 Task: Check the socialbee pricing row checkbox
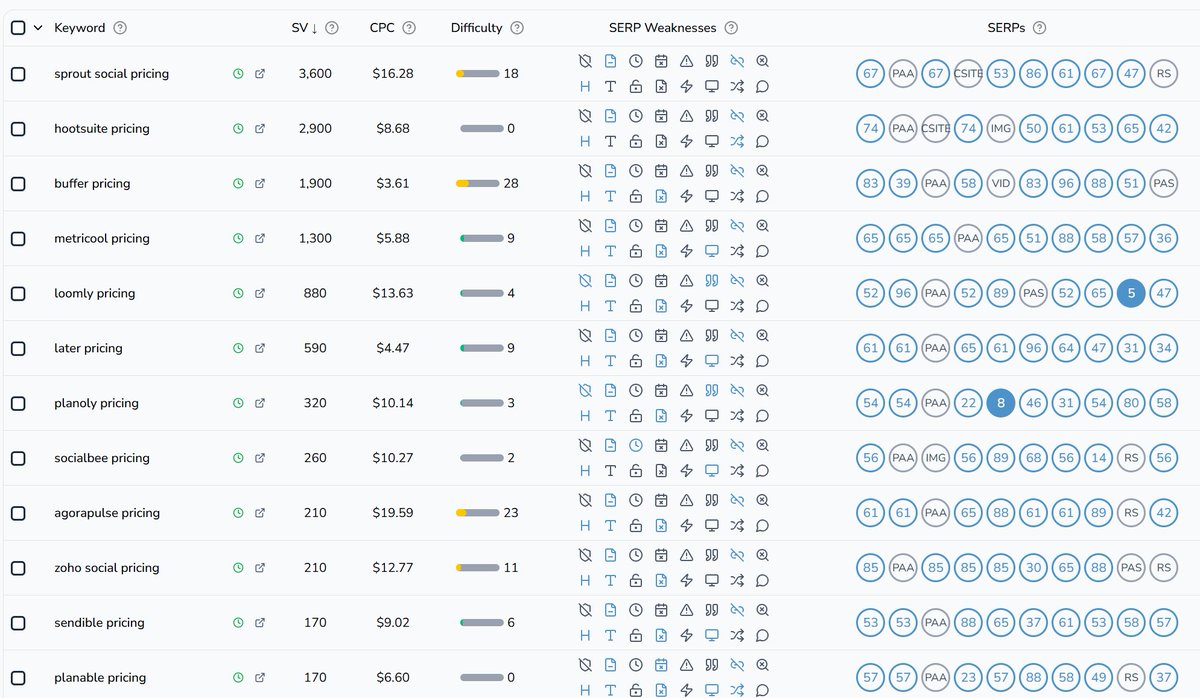pos(18,458)
